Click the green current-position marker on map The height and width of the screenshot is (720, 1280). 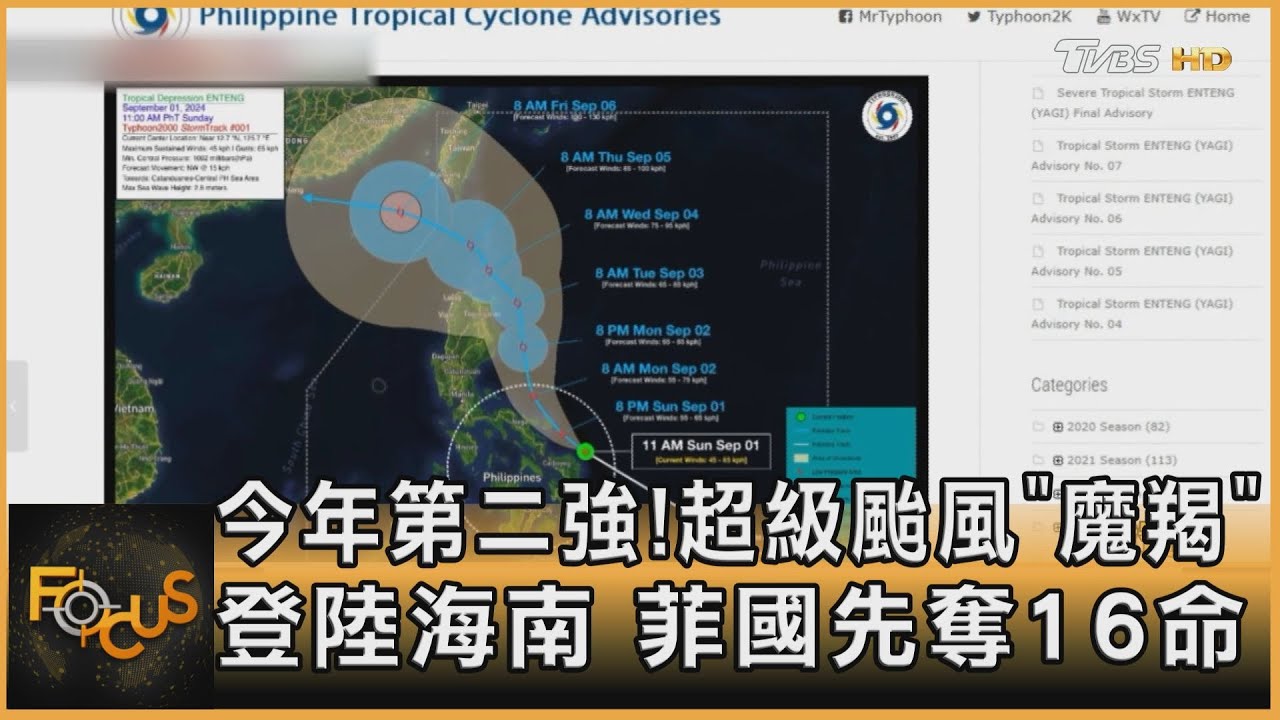click(586, 451)
